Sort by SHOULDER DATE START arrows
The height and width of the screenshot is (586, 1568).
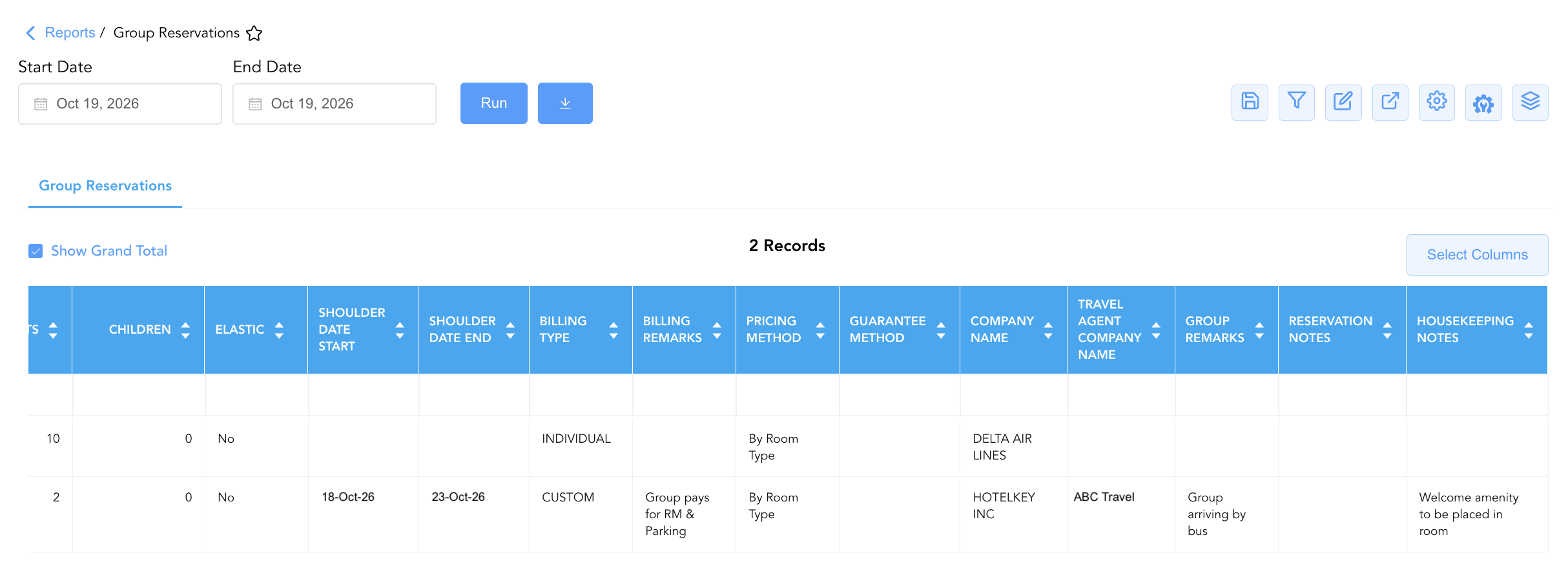coord(400,330)
